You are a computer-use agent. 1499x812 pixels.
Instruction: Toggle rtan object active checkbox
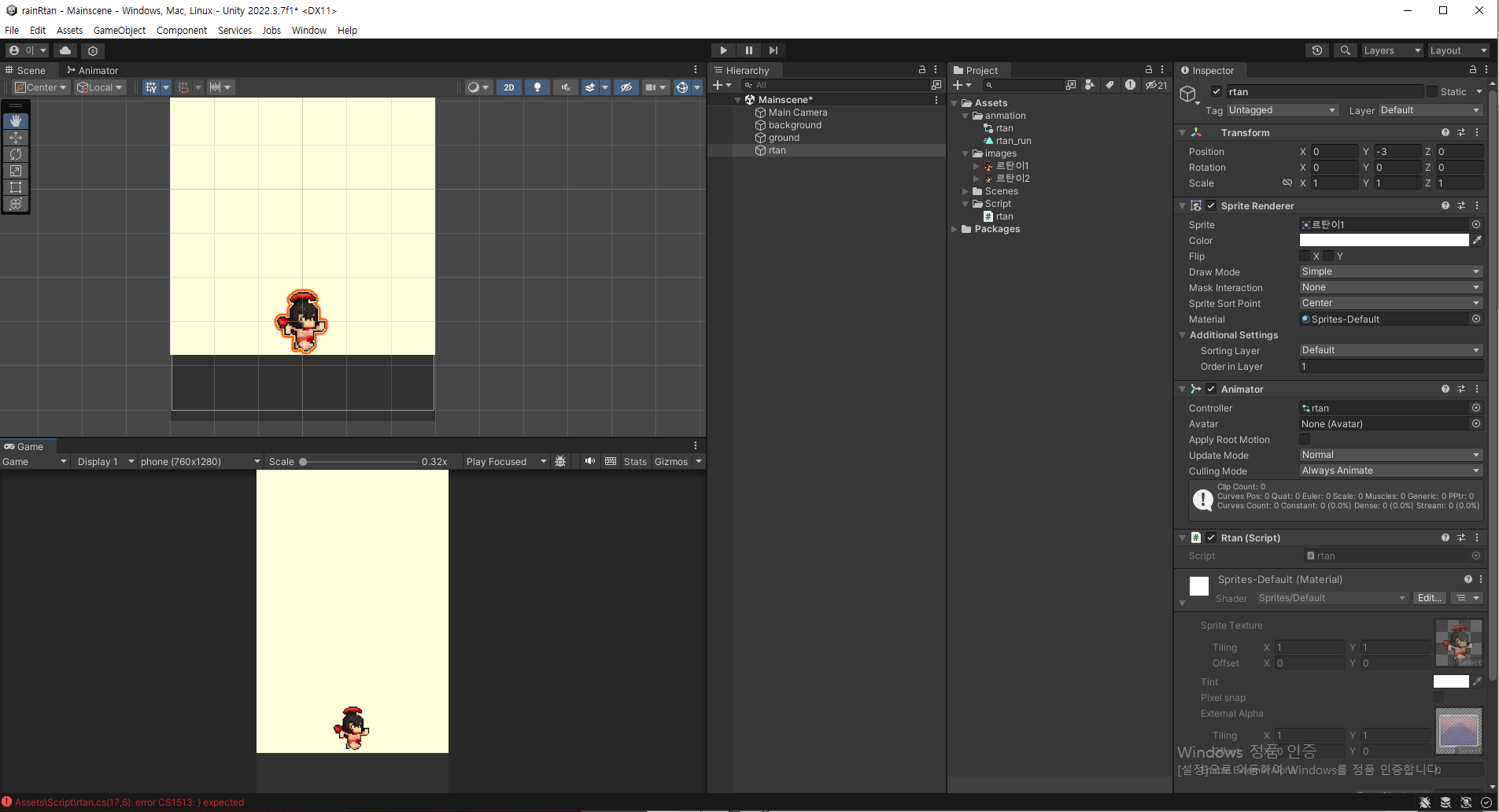[1217, 92]
